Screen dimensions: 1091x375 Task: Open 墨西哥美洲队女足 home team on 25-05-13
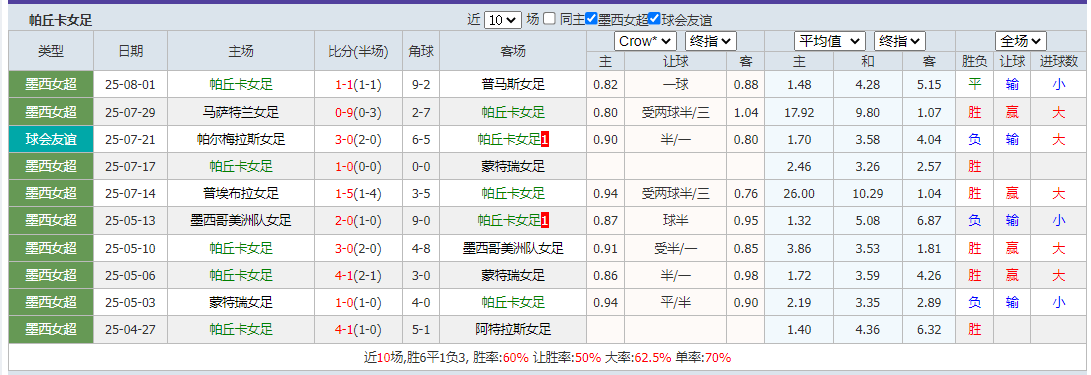(241, 221)
